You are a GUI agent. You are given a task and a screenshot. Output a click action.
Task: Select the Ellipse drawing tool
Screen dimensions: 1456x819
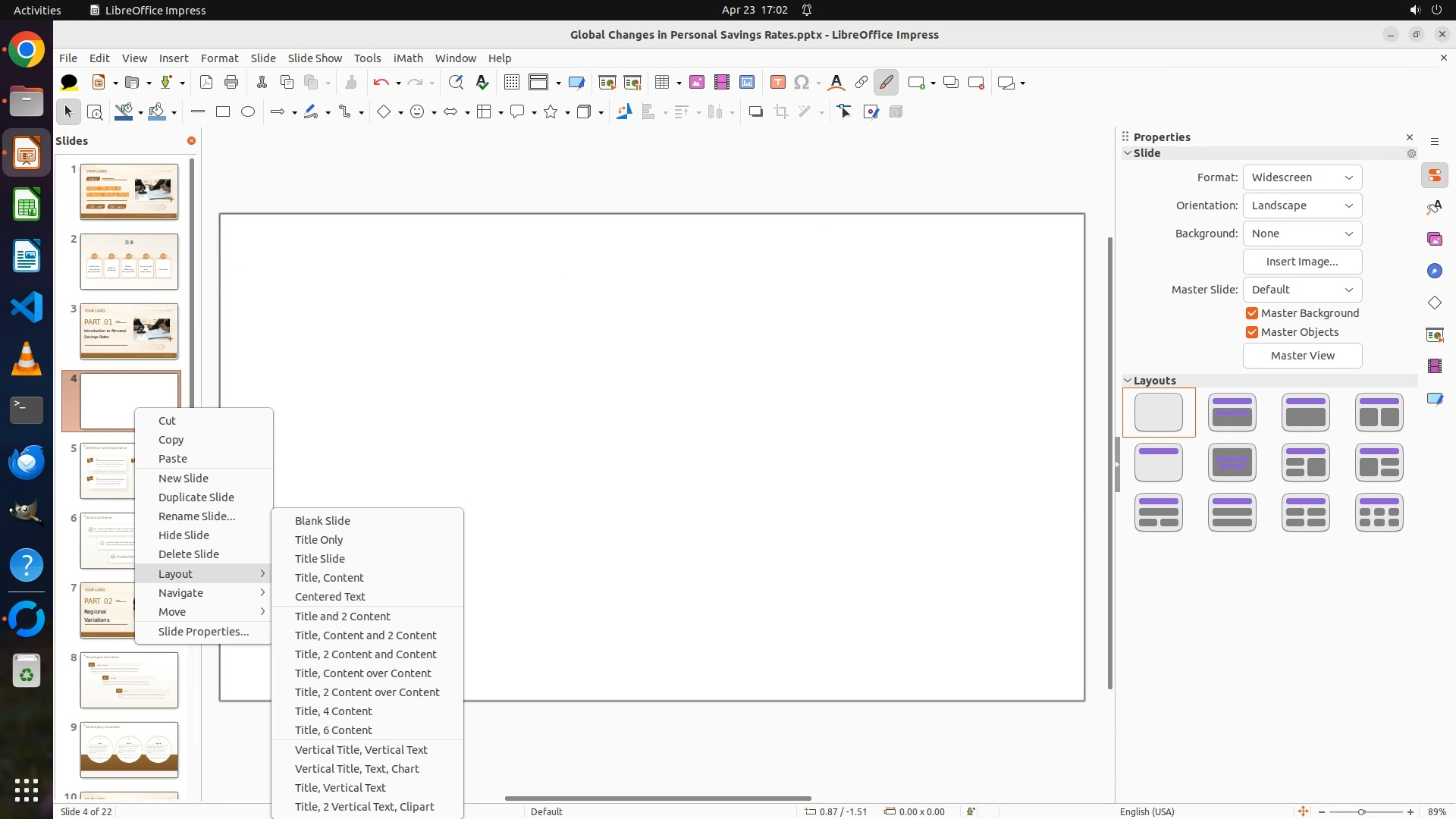click(248, 112)
